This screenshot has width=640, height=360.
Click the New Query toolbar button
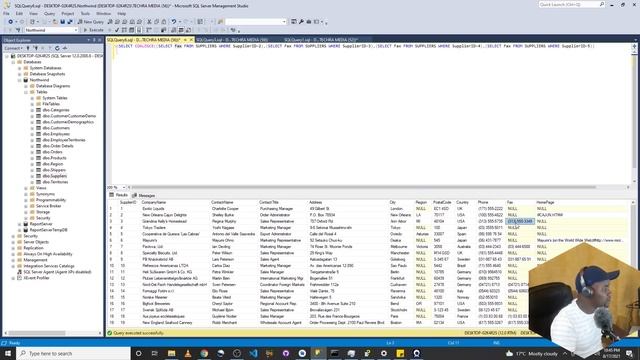pos(91,22)
